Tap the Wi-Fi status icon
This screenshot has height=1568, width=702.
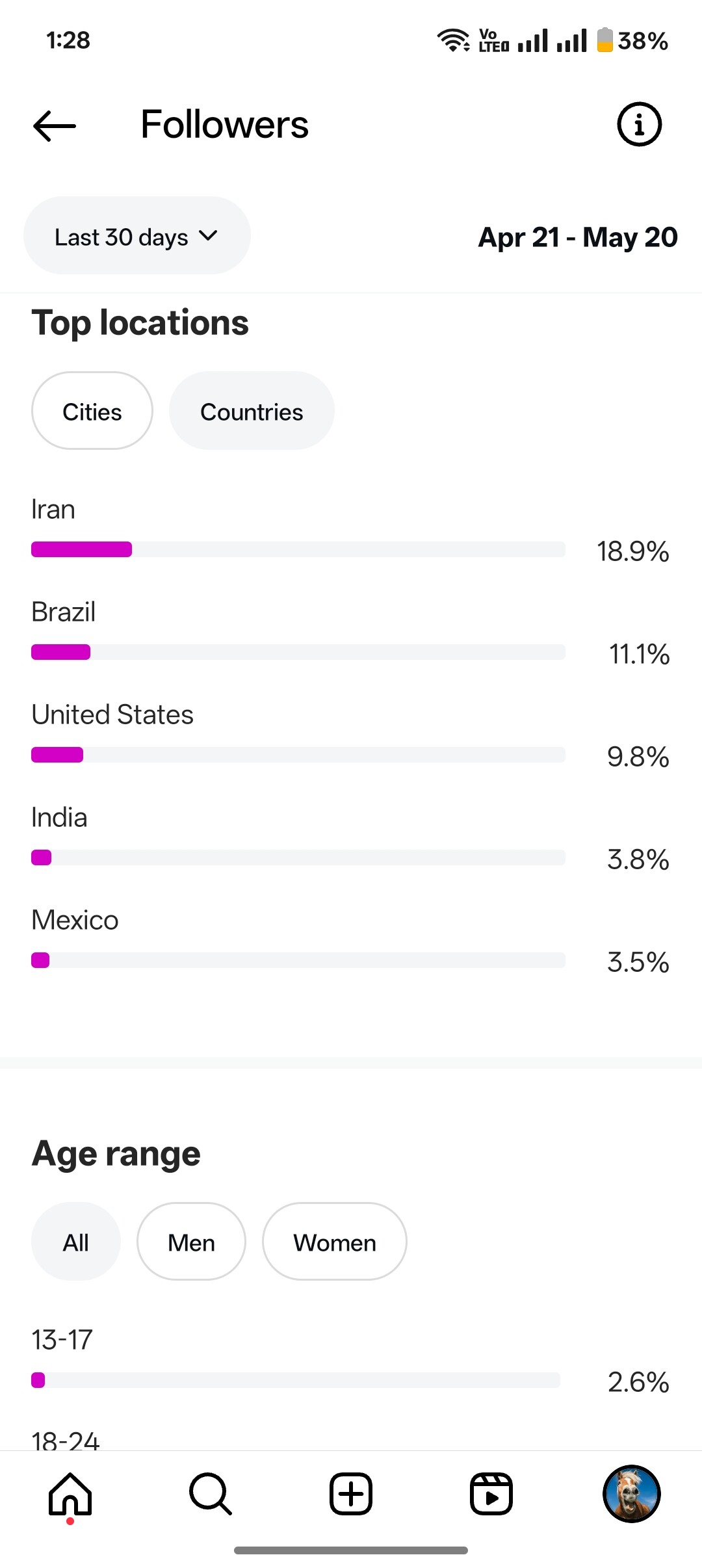(x=453, y=40)
